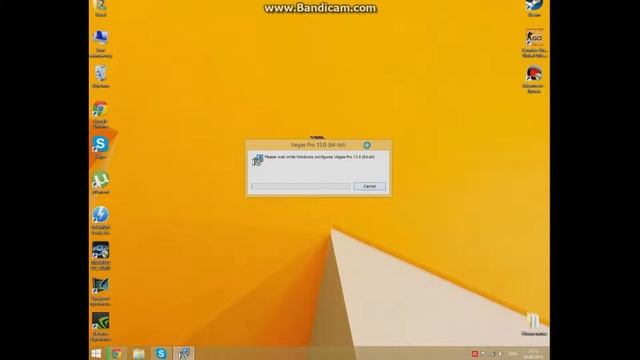The height and width of the screenshot is (360, 640).
Task: Switch to Chrome in the taskbar
Action: tap(117, 353)
